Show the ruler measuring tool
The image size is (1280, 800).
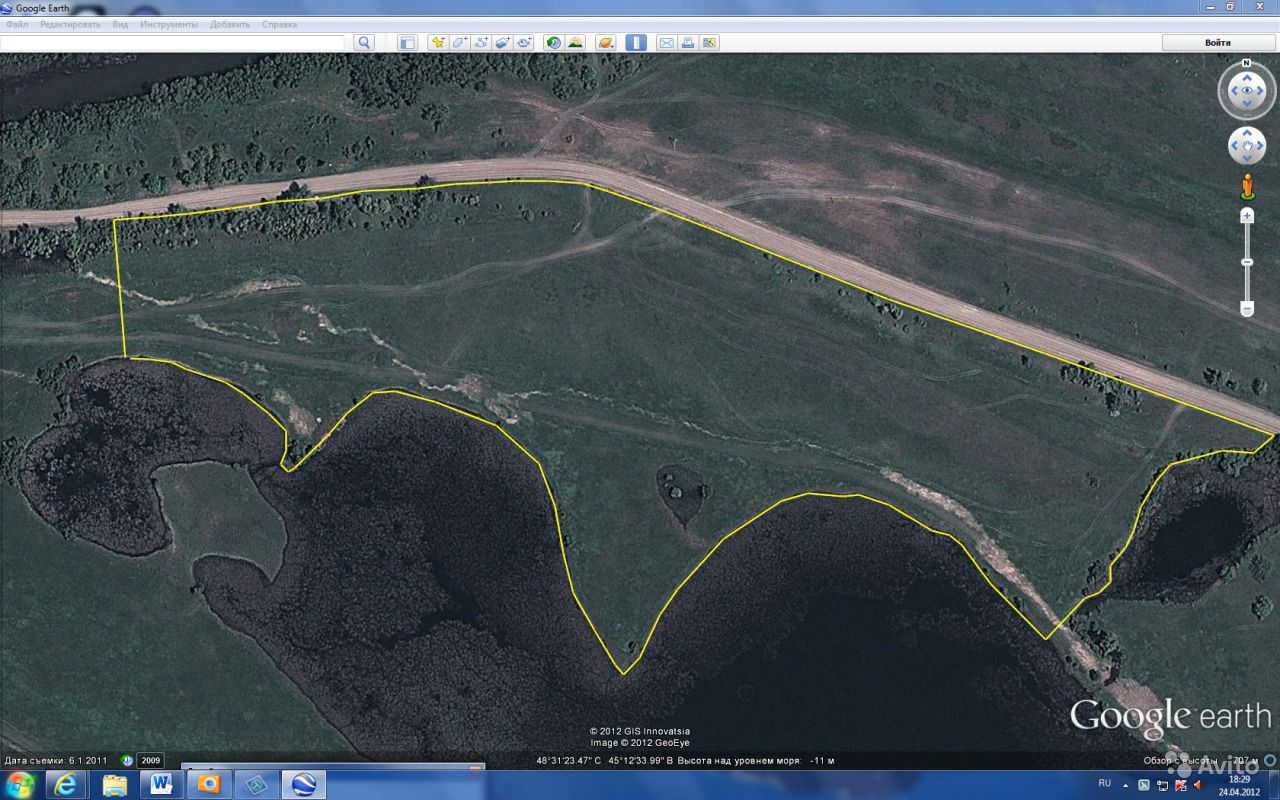click(x=636, y=42)
